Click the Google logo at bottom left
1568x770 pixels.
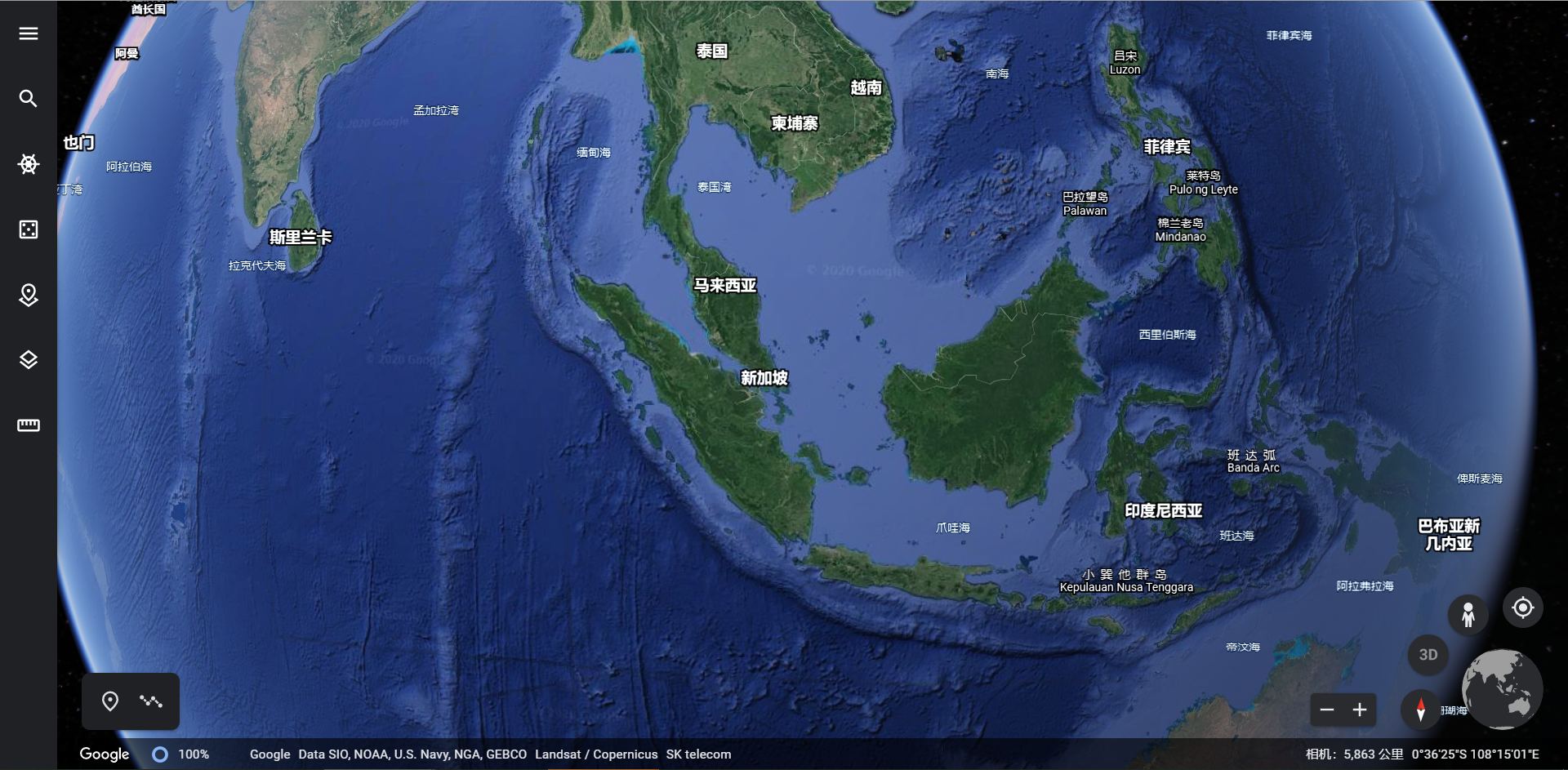[105, 754]
